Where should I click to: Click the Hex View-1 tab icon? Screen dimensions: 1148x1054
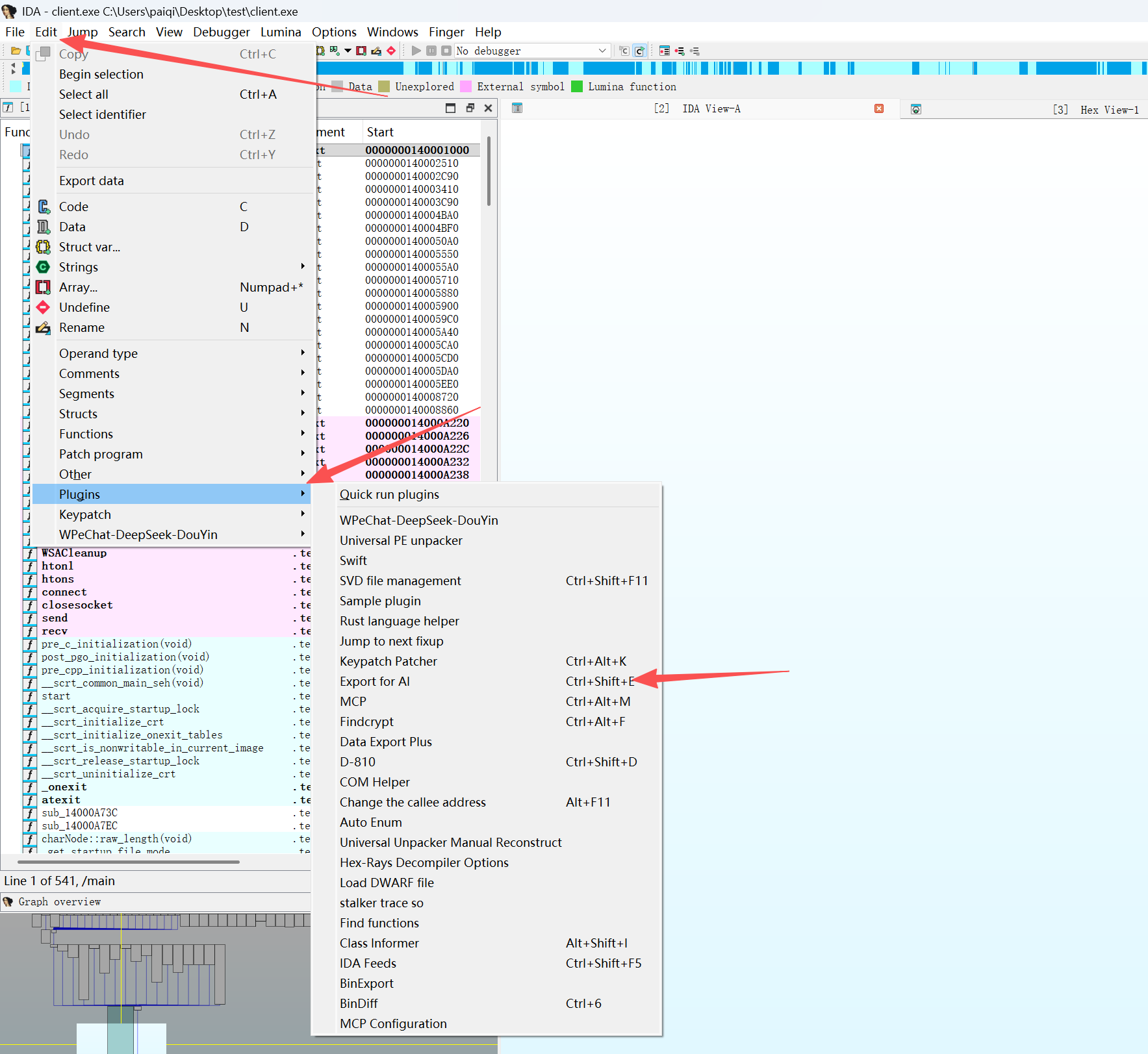[916, 109]
